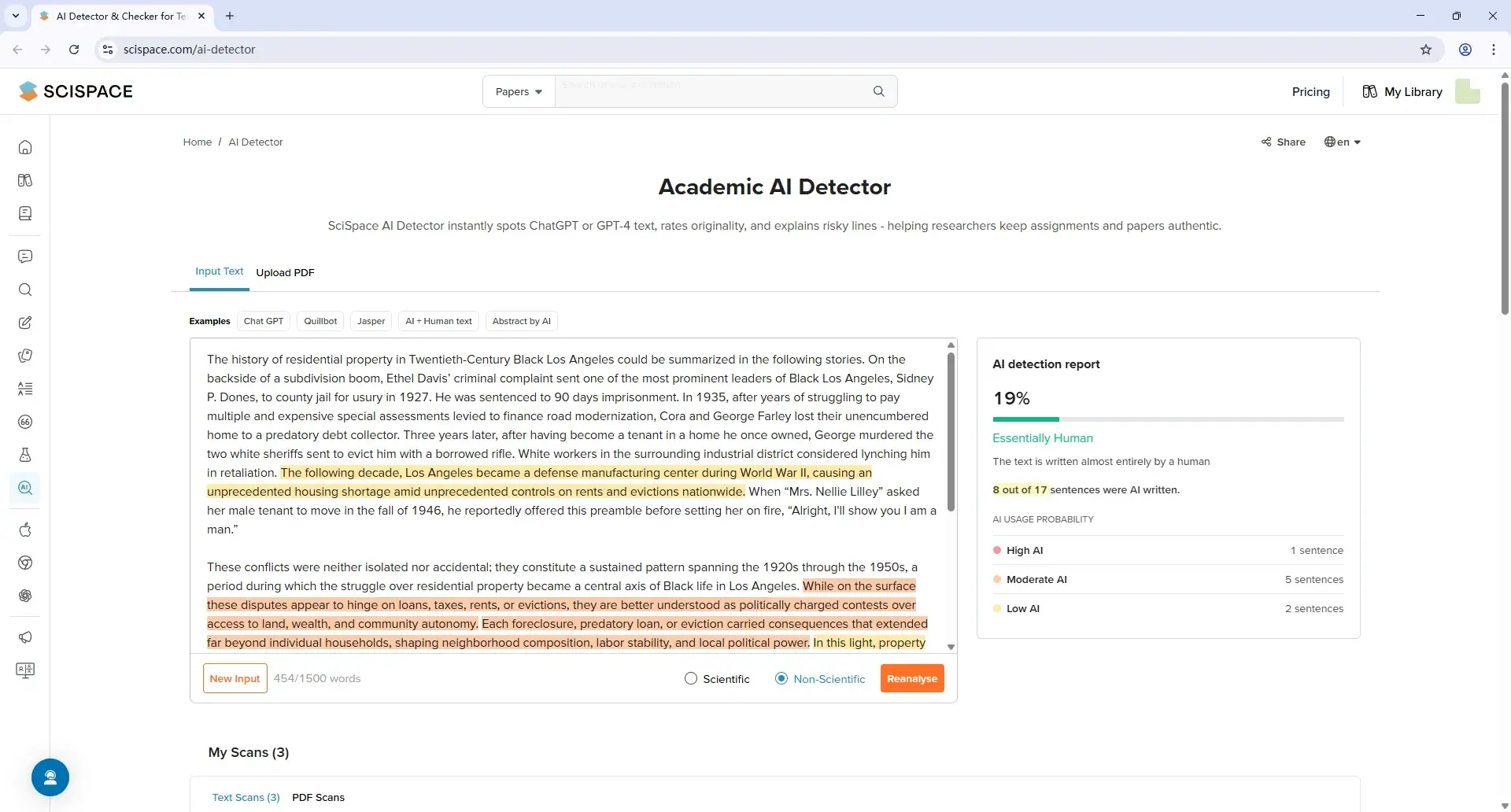Viewport: 1511px width, 812px height.
Task: Click the 19% AI score progress bar
Action: 1168,419
